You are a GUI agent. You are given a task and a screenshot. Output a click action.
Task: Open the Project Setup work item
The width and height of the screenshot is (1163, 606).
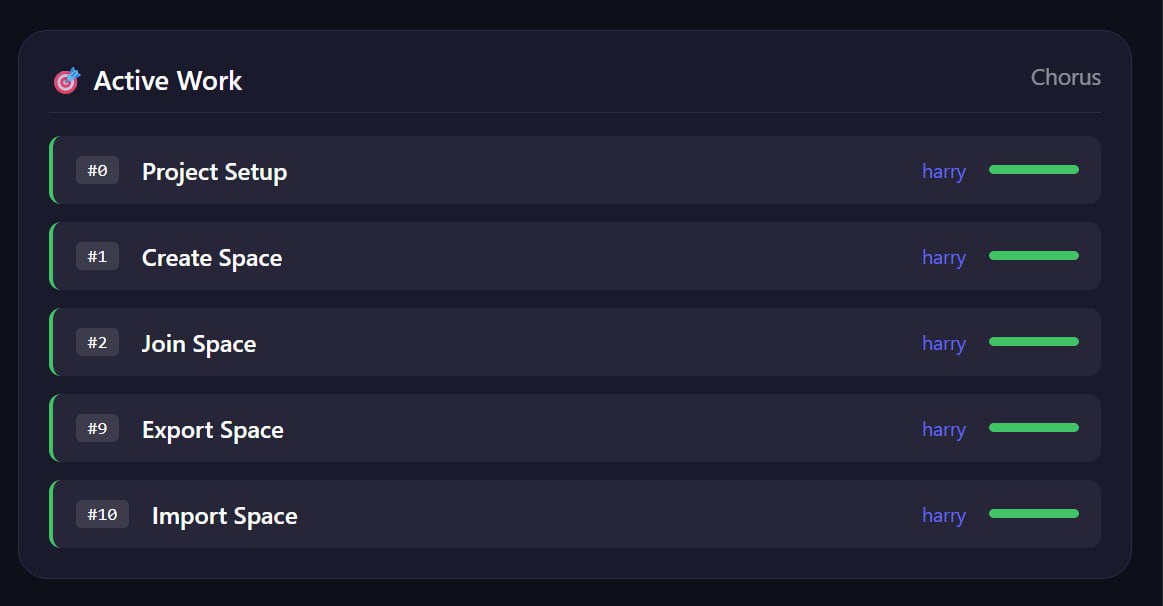tap(214, 172)
